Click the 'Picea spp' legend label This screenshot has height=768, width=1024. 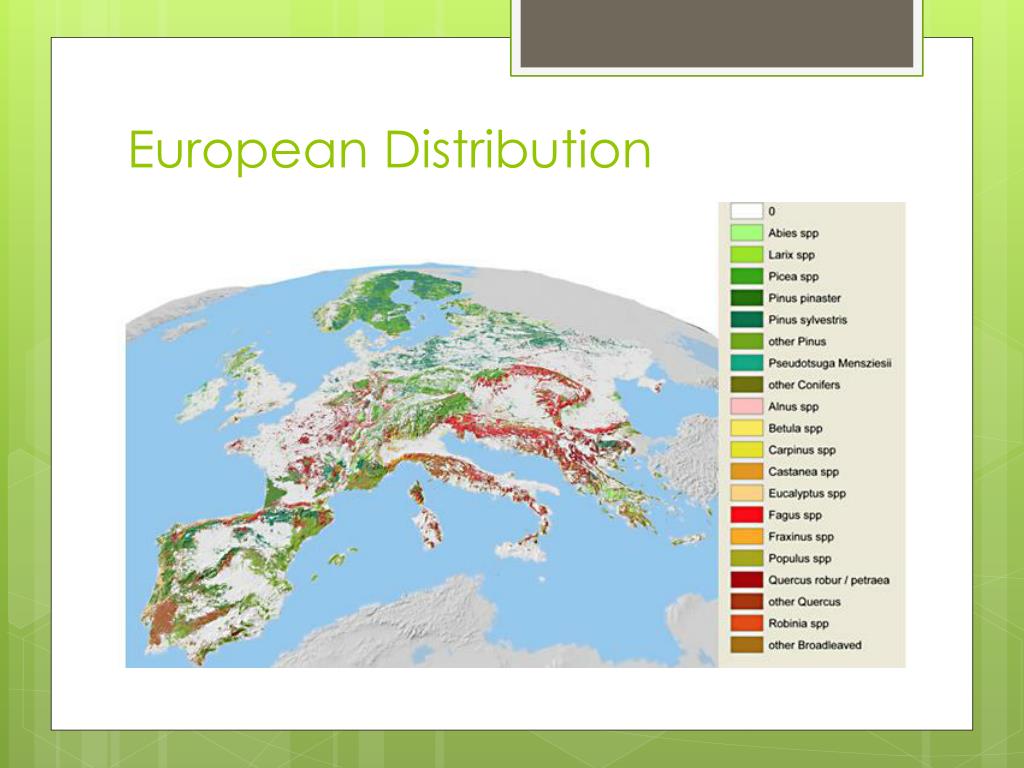pyautogui.click(x=793, y=276)
